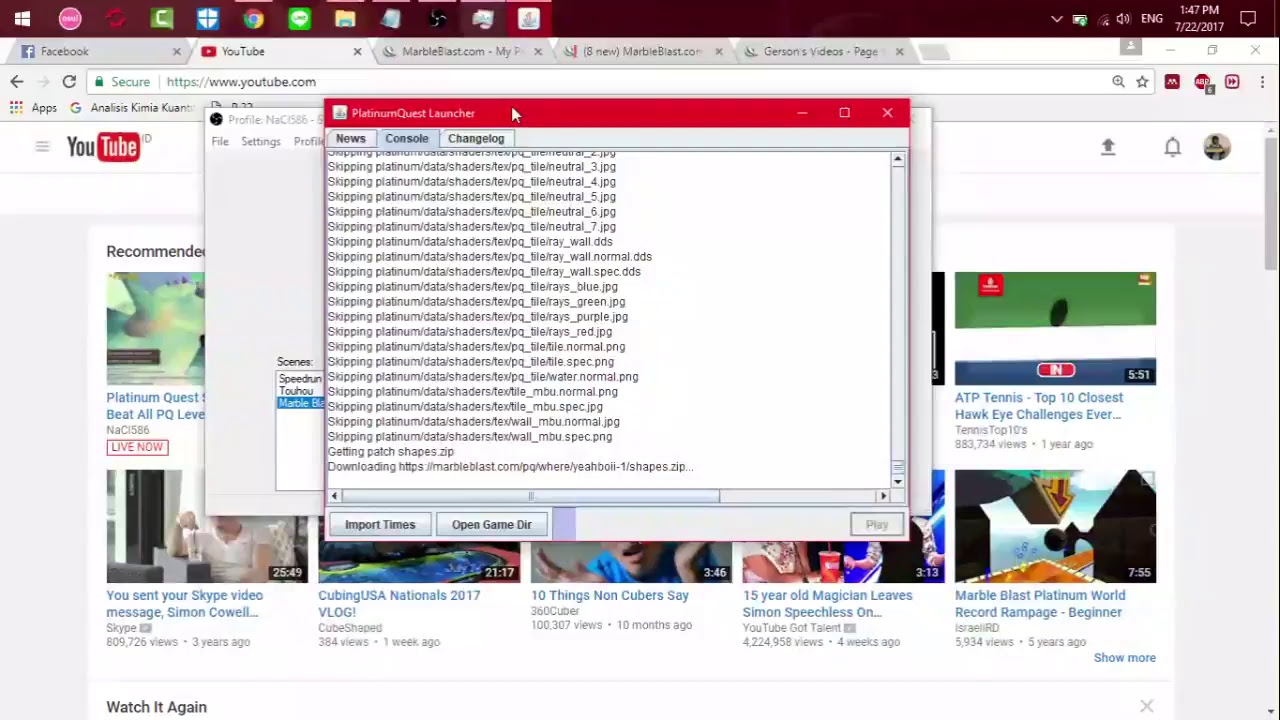This screenshot has width=1280, height=720.
Task: Open the IsraeliRD channel link
Action: point(977,628)
